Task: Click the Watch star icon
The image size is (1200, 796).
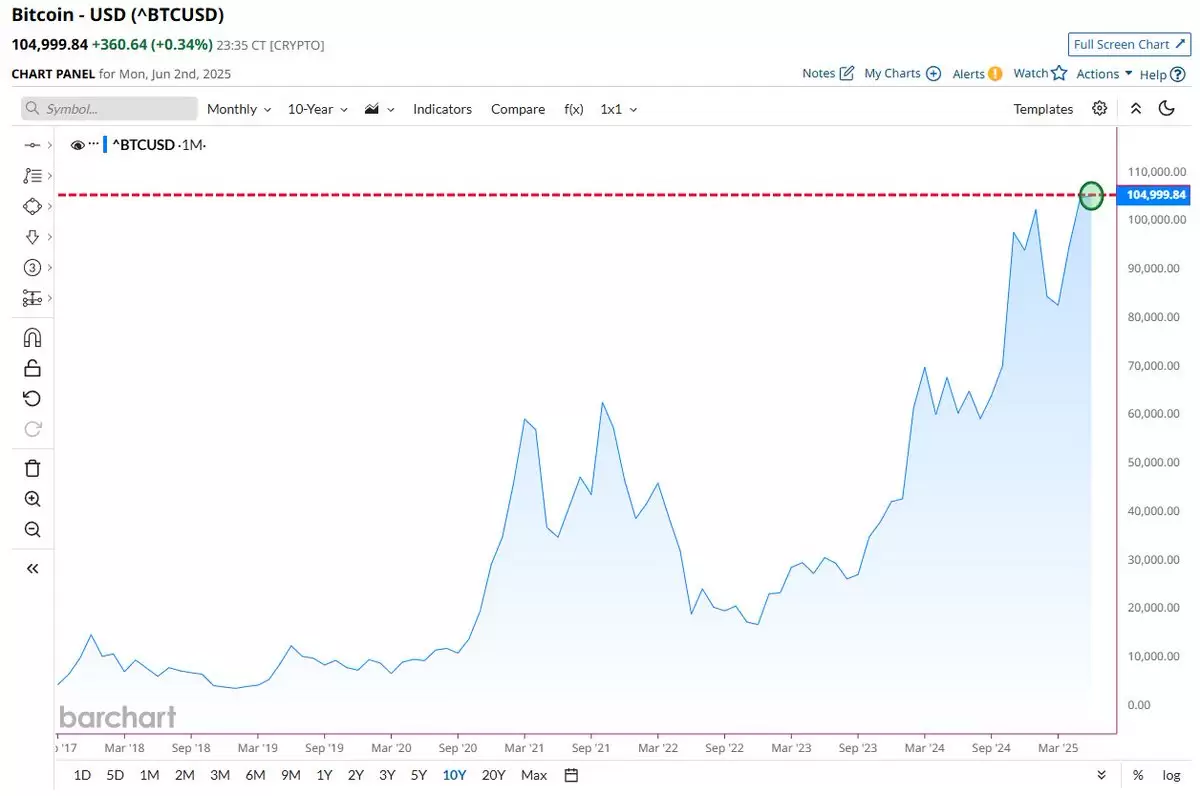Action: [1059, 73]
